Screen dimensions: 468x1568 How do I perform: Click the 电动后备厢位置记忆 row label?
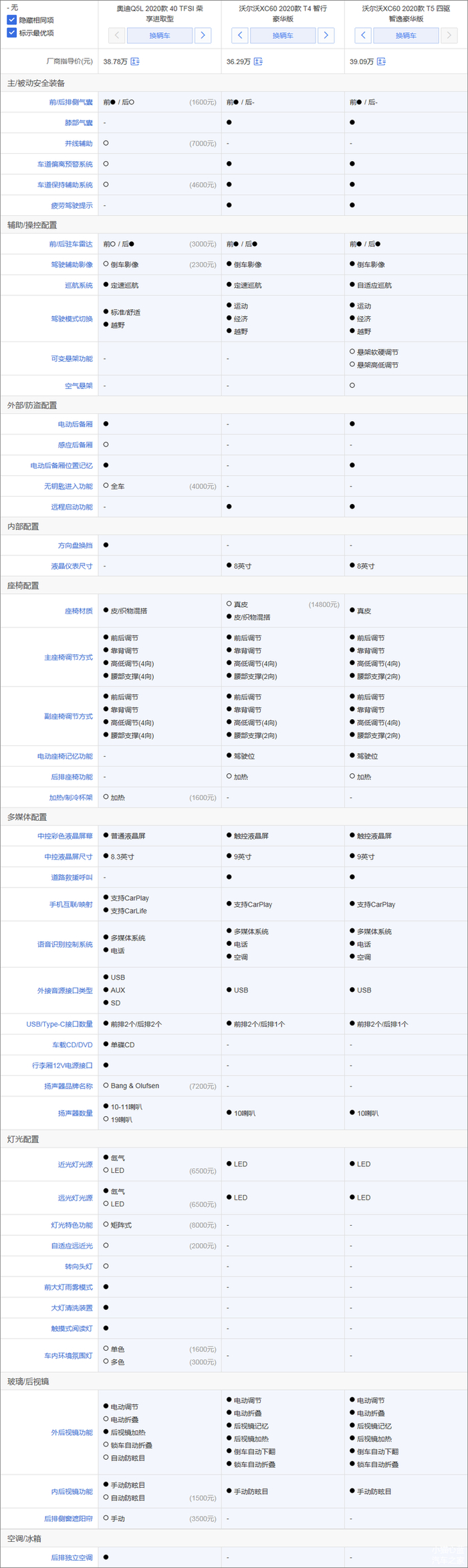[x=62, y=466]
